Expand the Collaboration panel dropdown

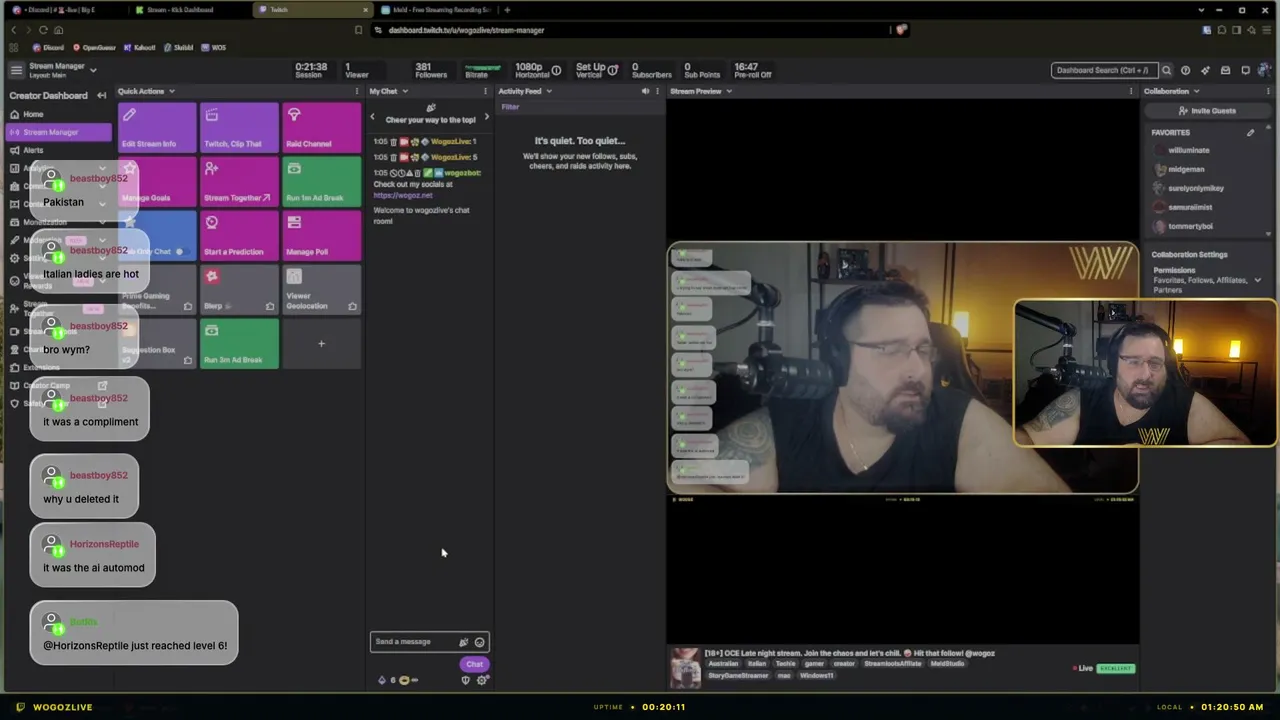(x=1196, y=91)
